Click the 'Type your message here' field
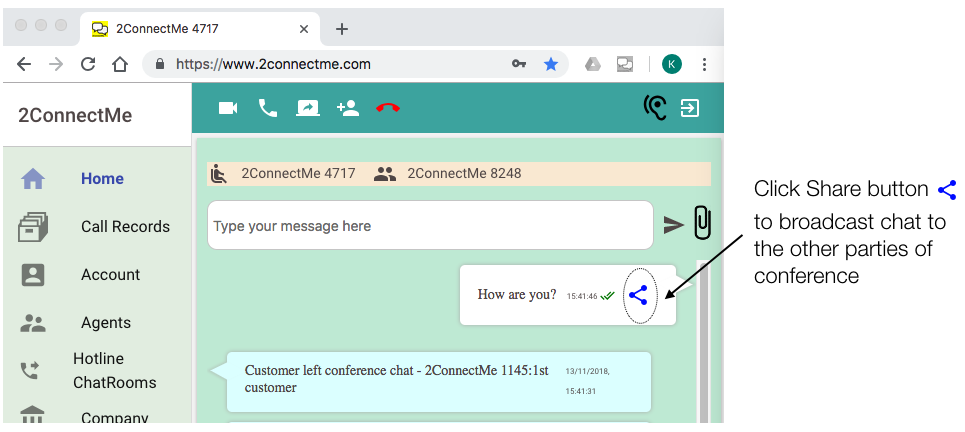The width and height of the screenshot is (965, 432). point(430,225)
